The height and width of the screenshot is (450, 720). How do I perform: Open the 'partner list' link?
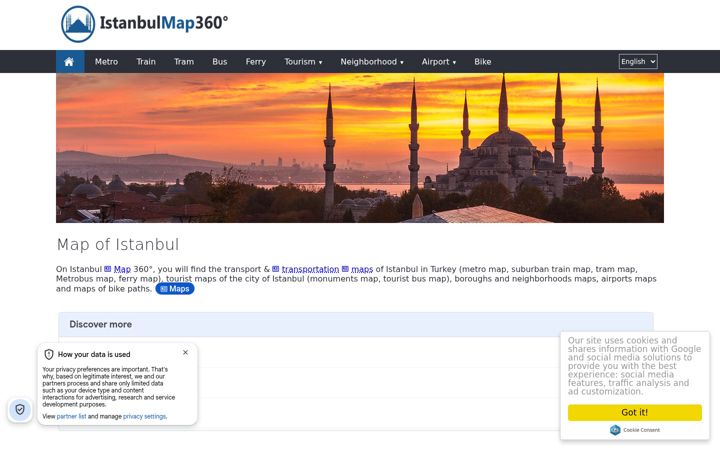(71, 416)
